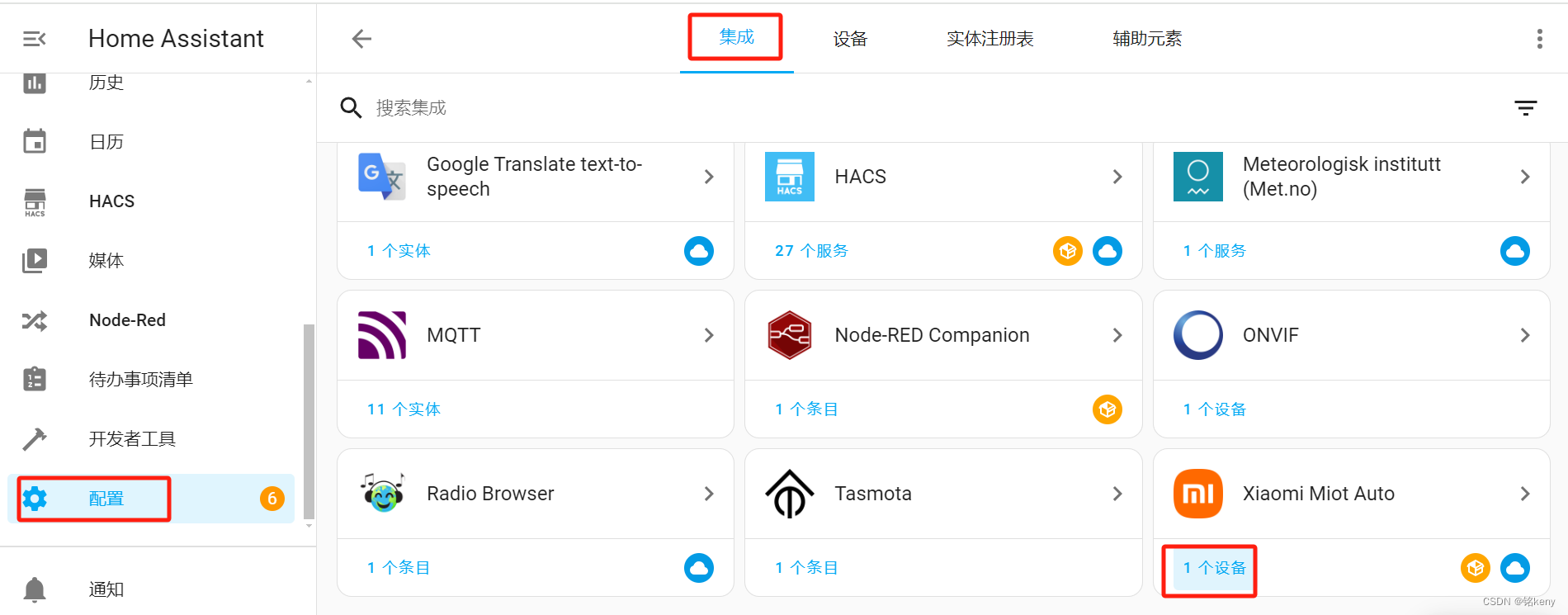Click the calendar icon in sidebar

34,142
